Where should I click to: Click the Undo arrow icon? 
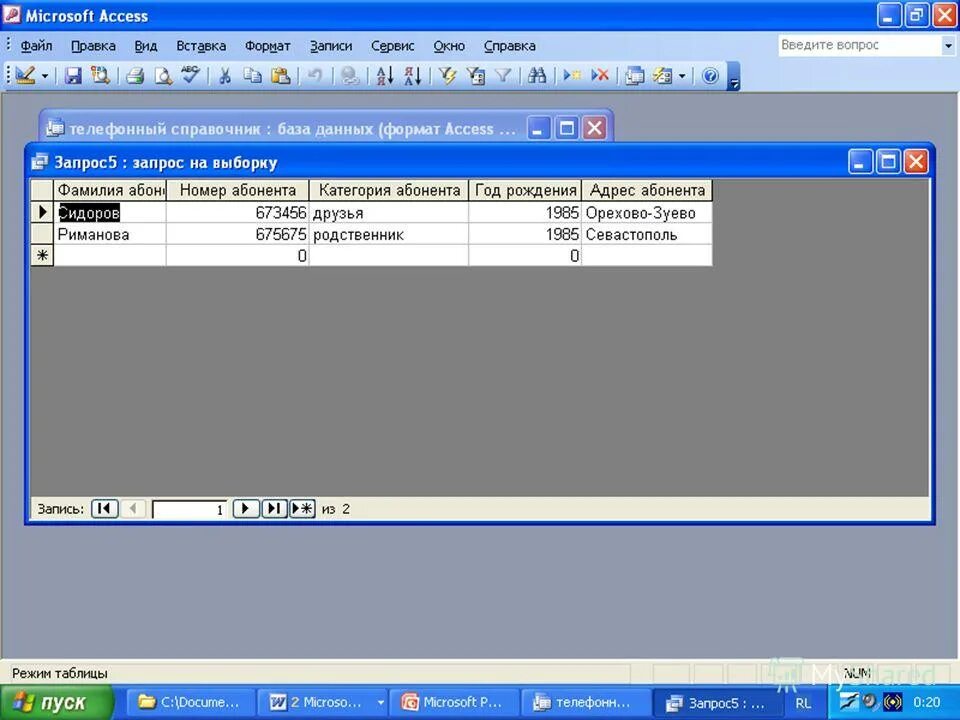[315, 75]
